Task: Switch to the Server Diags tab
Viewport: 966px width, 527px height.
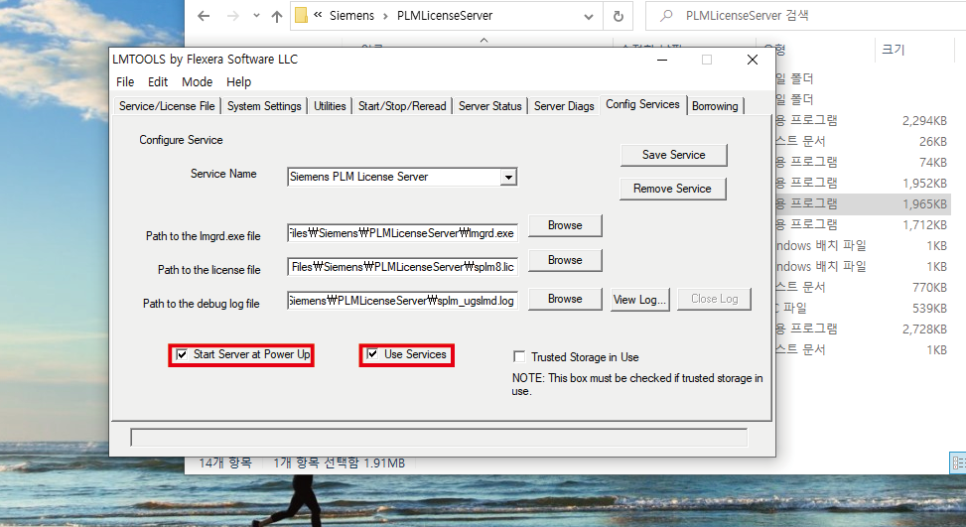Action: (x=564, y=106)
